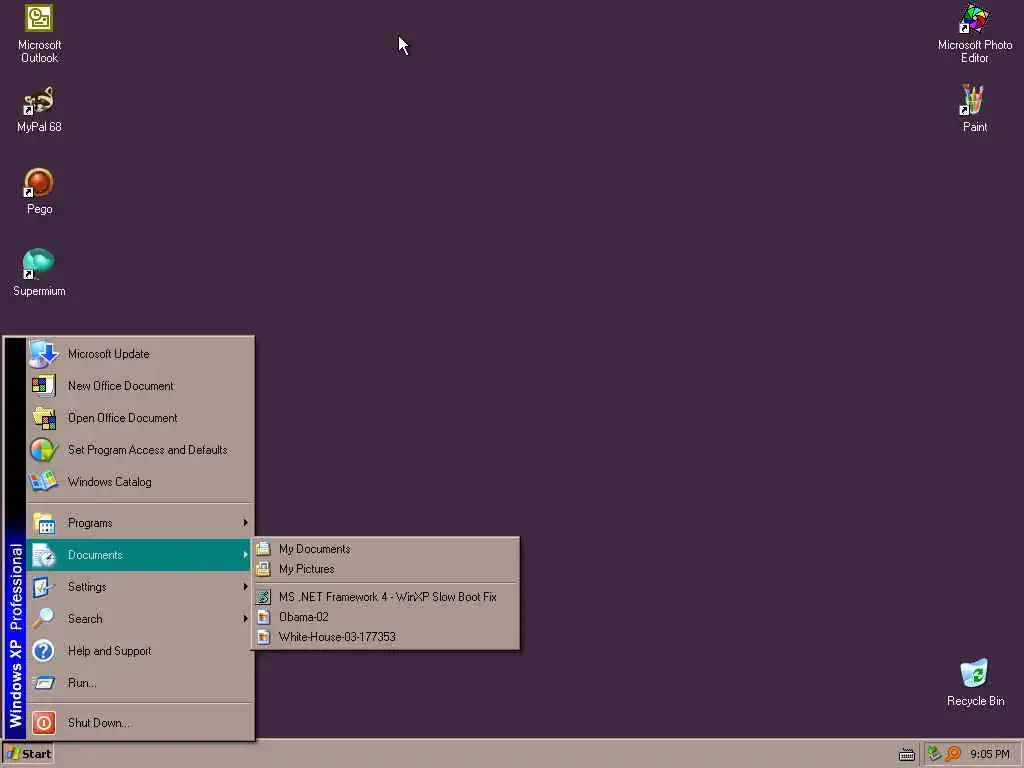This screenshot has width=1024, height=768.
Task: Expand the Programs submenu arrow
Action: point(246,522)
